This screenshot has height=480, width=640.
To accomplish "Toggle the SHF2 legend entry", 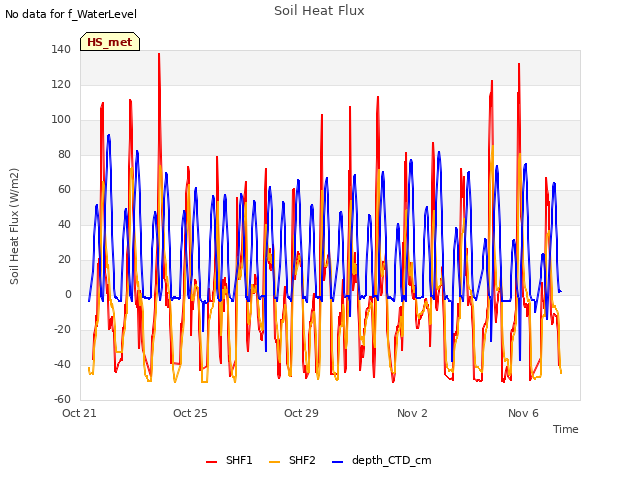I will 292,460.
